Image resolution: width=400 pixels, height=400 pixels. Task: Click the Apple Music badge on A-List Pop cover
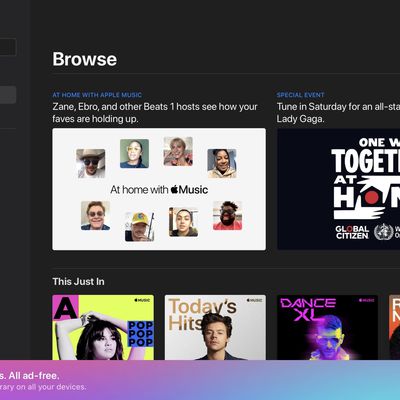tap(142, 300)
